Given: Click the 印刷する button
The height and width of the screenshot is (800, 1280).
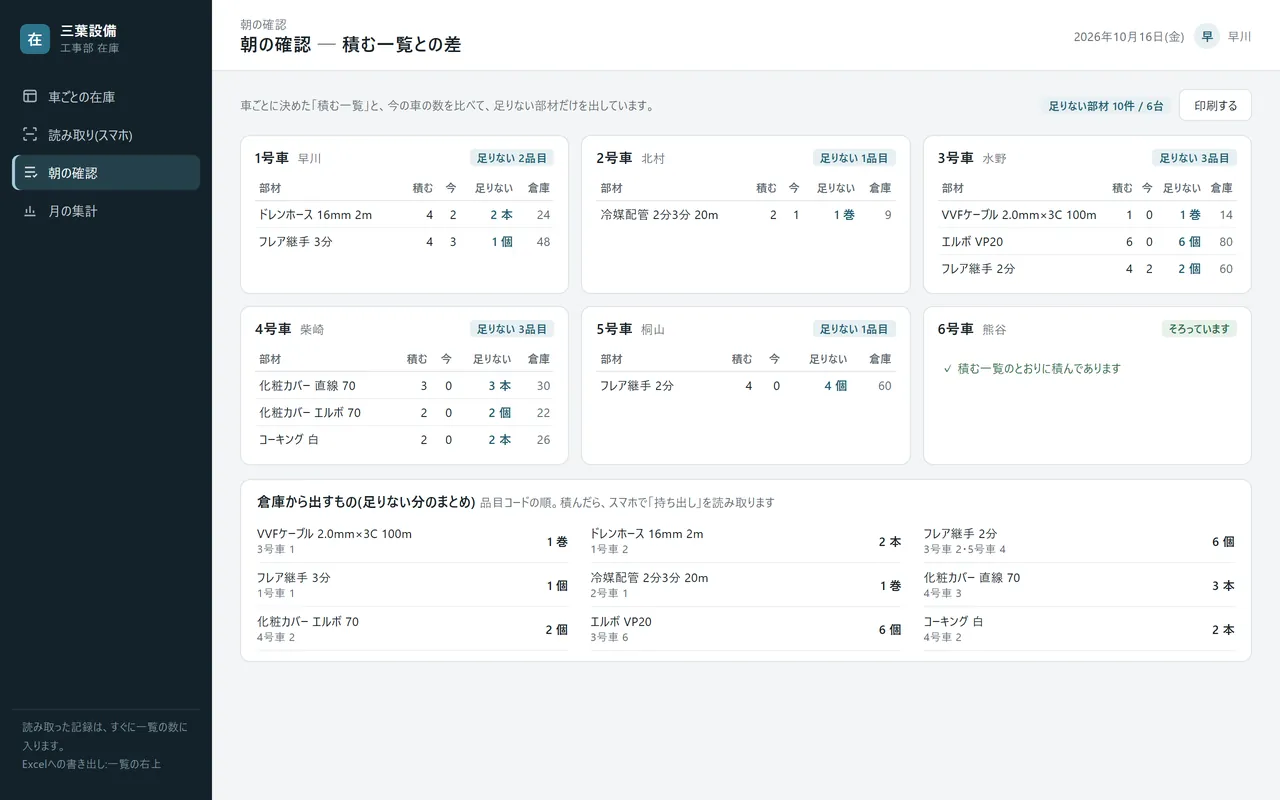Looking at the screenshot, I should [x=1215, y=105].
